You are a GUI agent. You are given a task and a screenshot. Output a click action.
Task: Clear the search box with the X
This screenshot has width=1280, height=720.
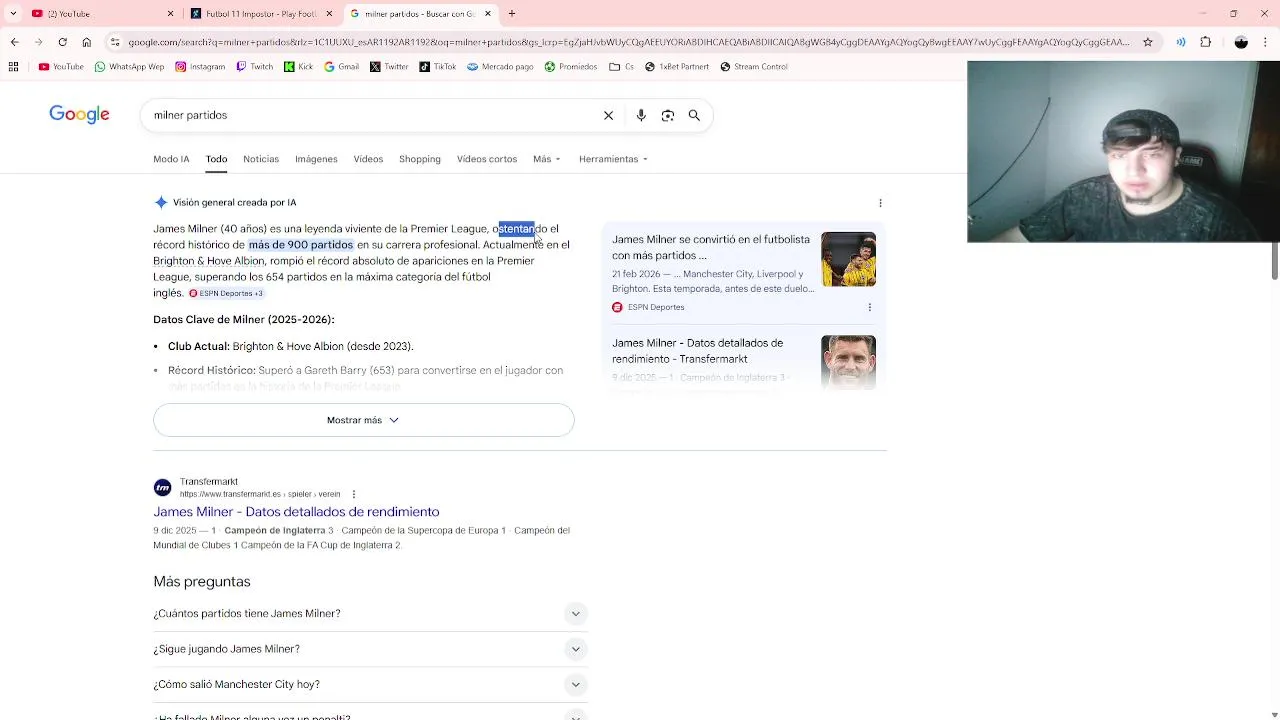[608, 115]
